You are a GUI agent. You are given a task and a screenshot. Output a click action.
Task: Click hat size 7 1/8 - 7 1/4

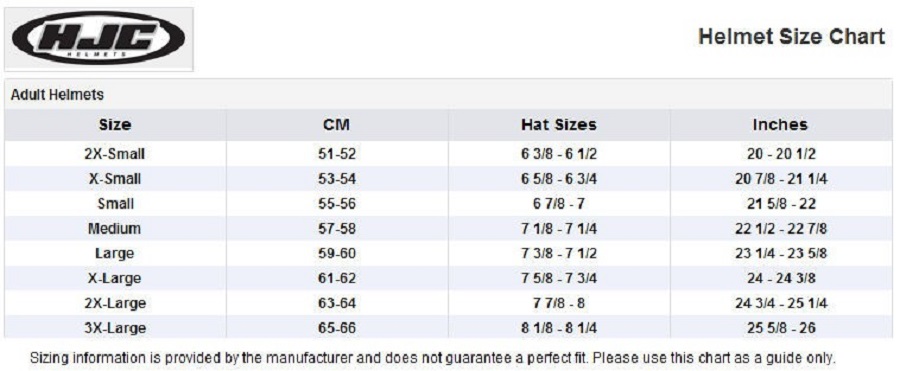pyautogui.click(x=559, y=229)
